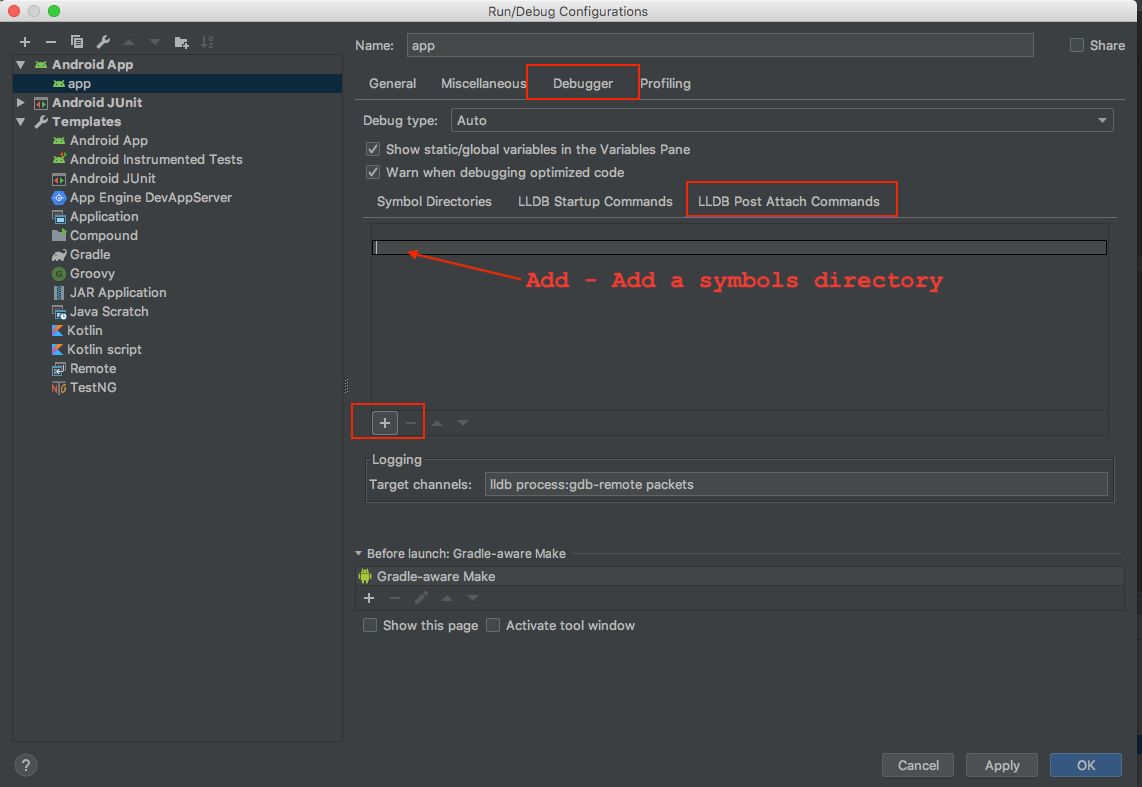Screen dimensions: 1142x787
Task: Open help with question mark button
Action: click(x=25, y=765)
